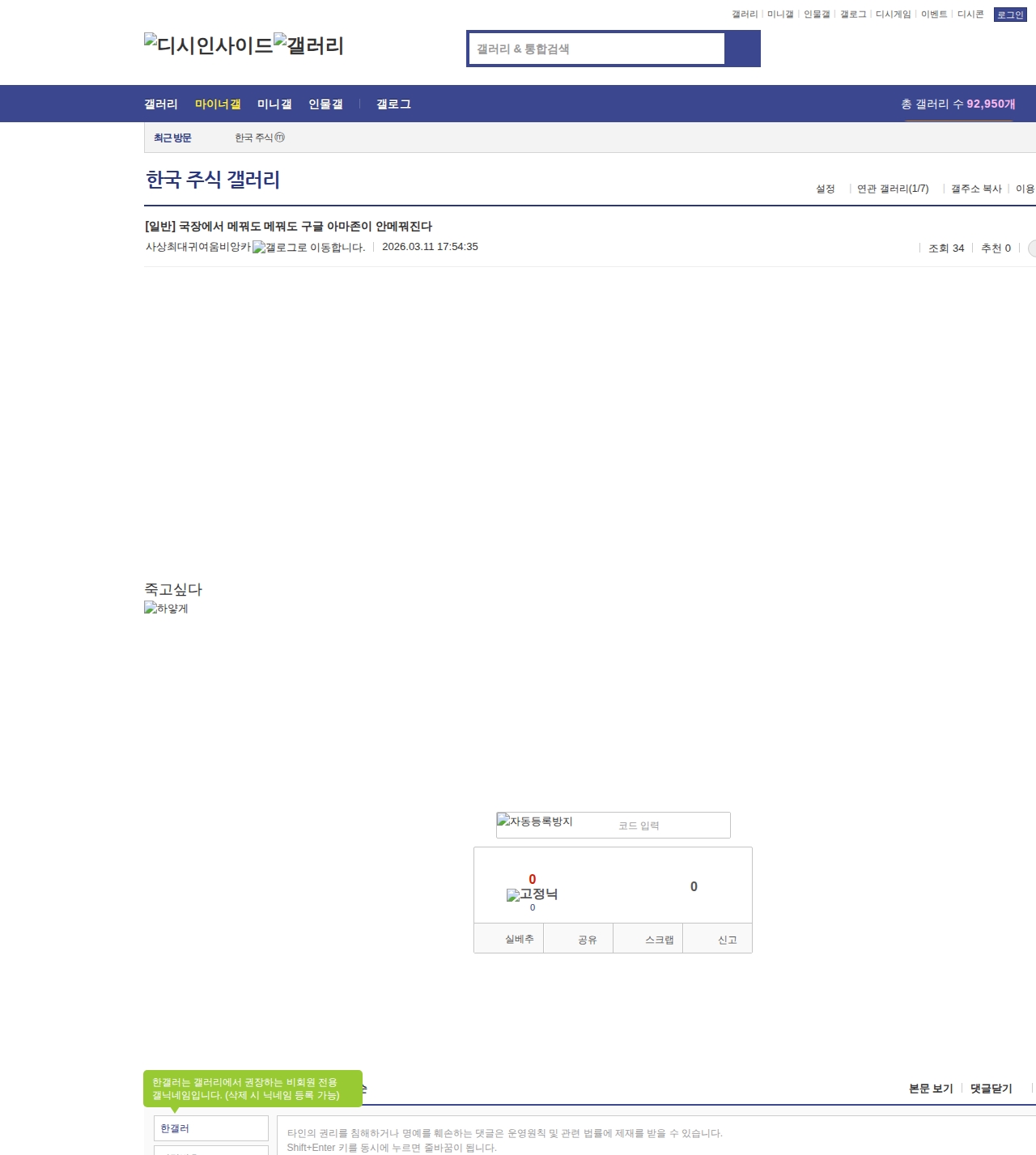Select 인물갤 in the navigation bar
The image size is (1036, 1155).
click(325, 104)
